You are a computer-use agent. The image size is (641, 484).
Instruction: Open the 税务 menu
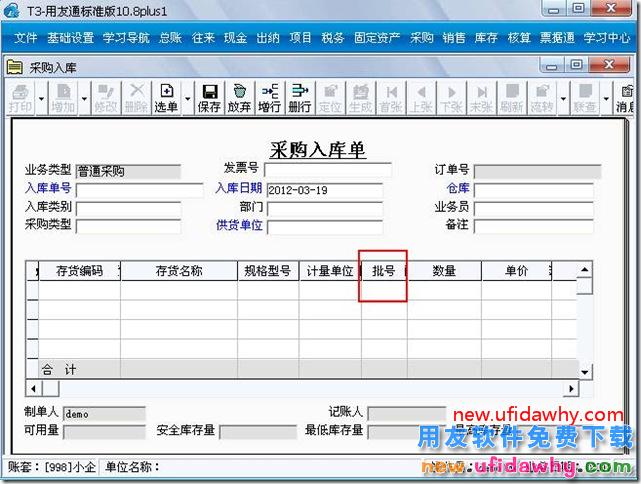(x=333, y=38)
